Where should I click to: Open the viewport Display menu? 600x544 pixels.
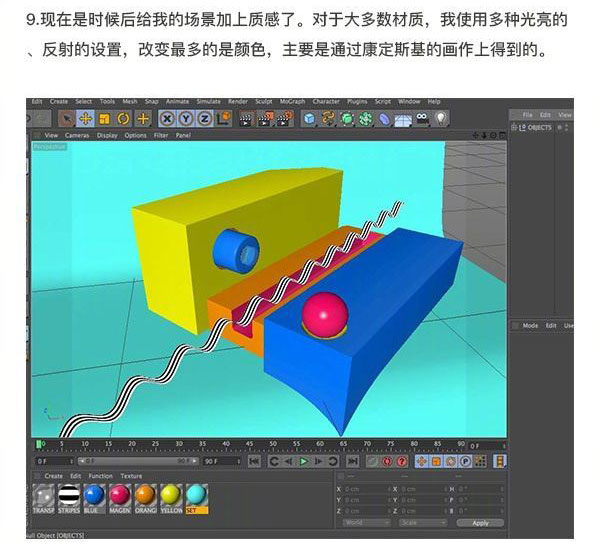click(107, 135)
